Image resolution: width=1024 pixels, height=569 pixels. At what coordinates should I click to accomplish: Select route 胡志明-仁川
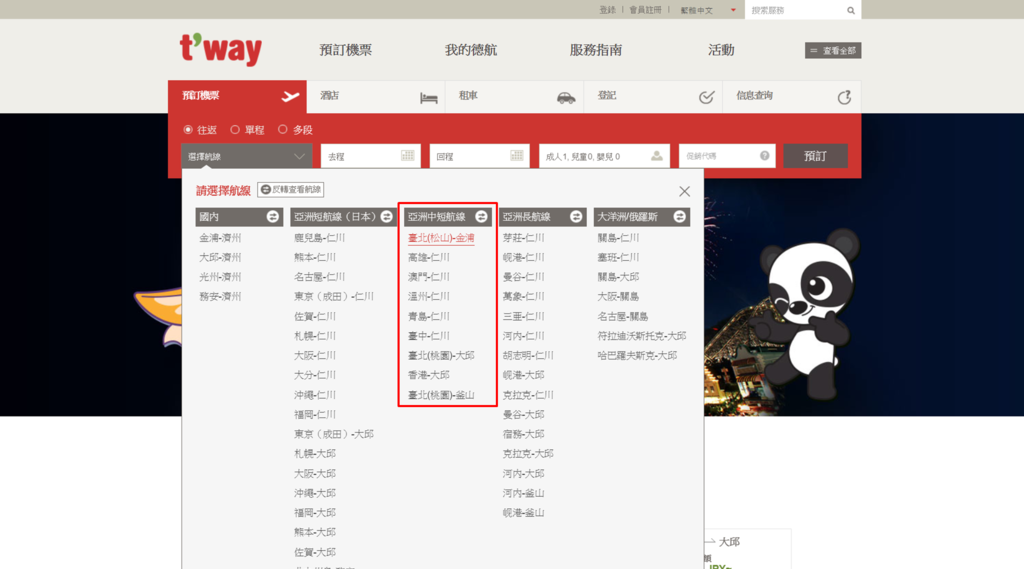(528, 355)
